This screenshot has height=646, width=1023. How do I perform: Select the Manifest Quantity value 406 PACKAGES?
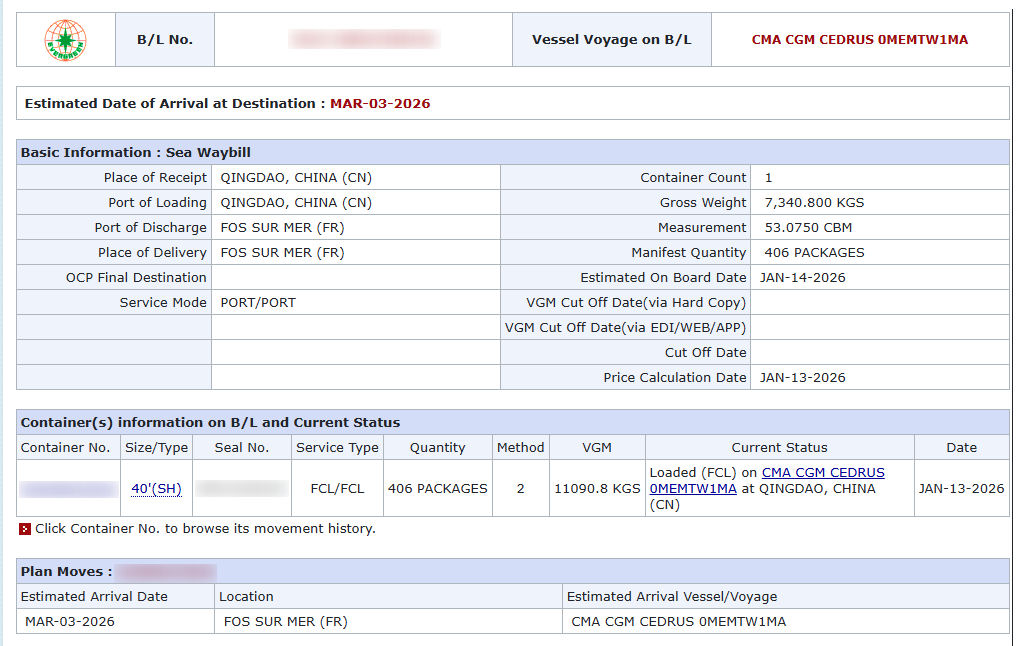tap(814, 253)
